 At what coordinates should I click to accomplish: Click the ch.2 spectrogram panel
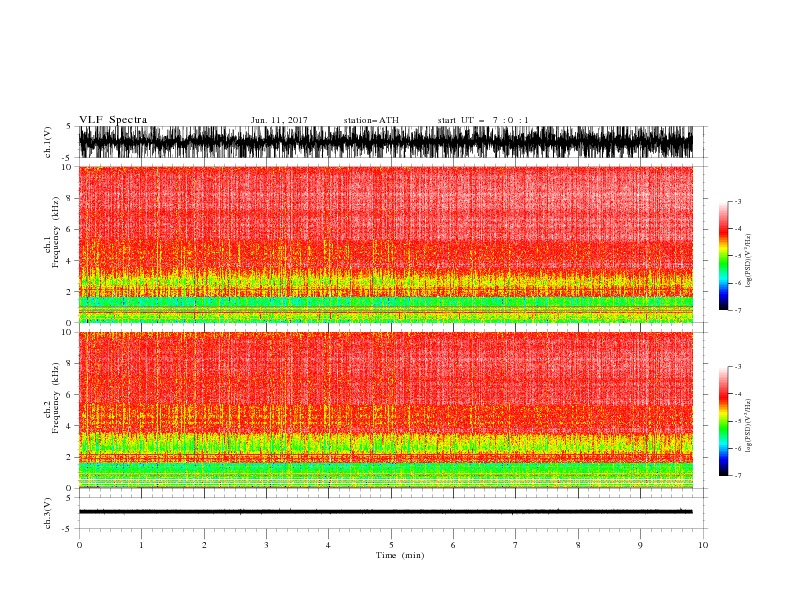pos(385,410)
